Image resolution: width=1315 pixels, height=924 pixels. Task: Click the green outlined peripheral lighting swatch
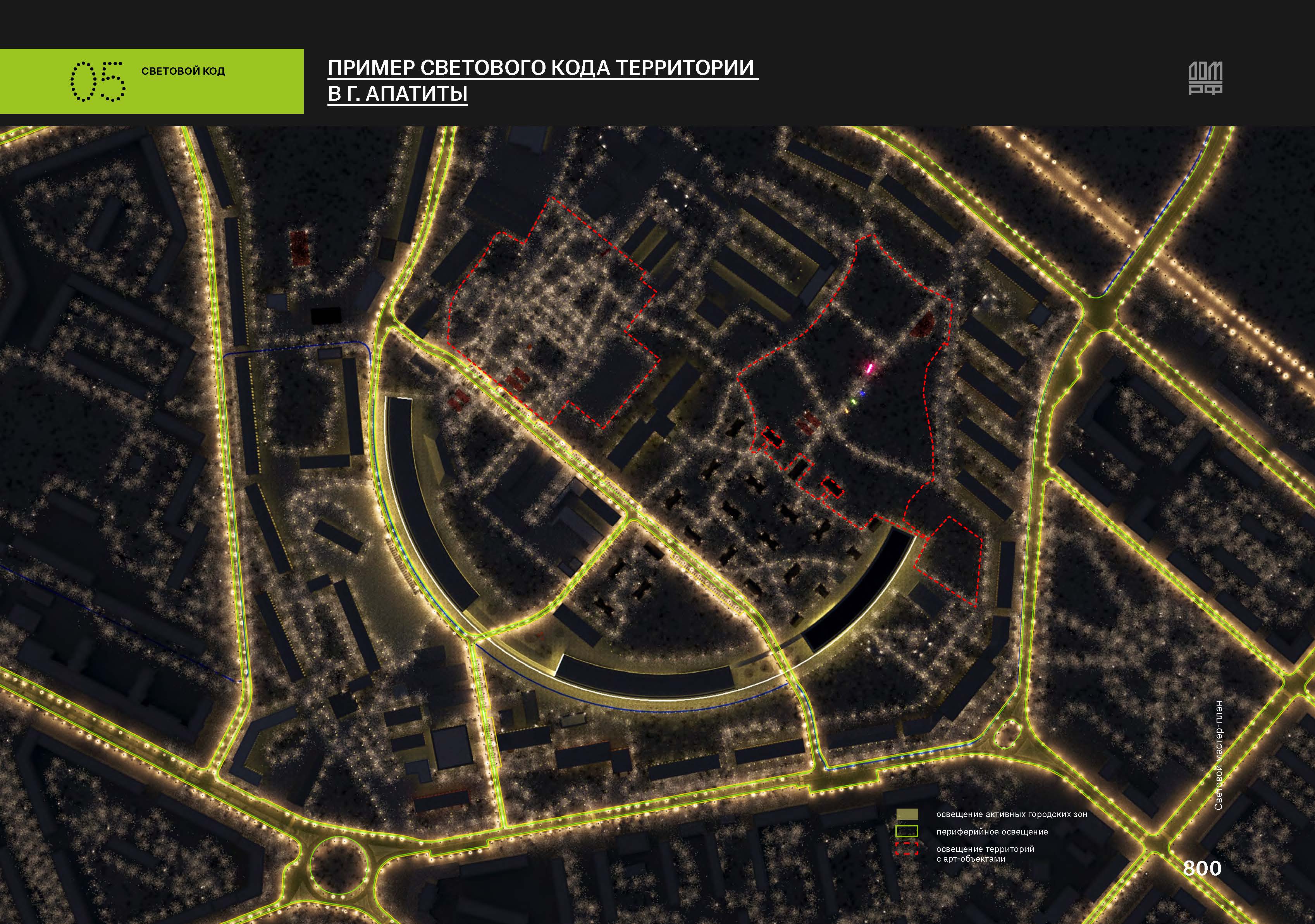[x=907, y=831]
